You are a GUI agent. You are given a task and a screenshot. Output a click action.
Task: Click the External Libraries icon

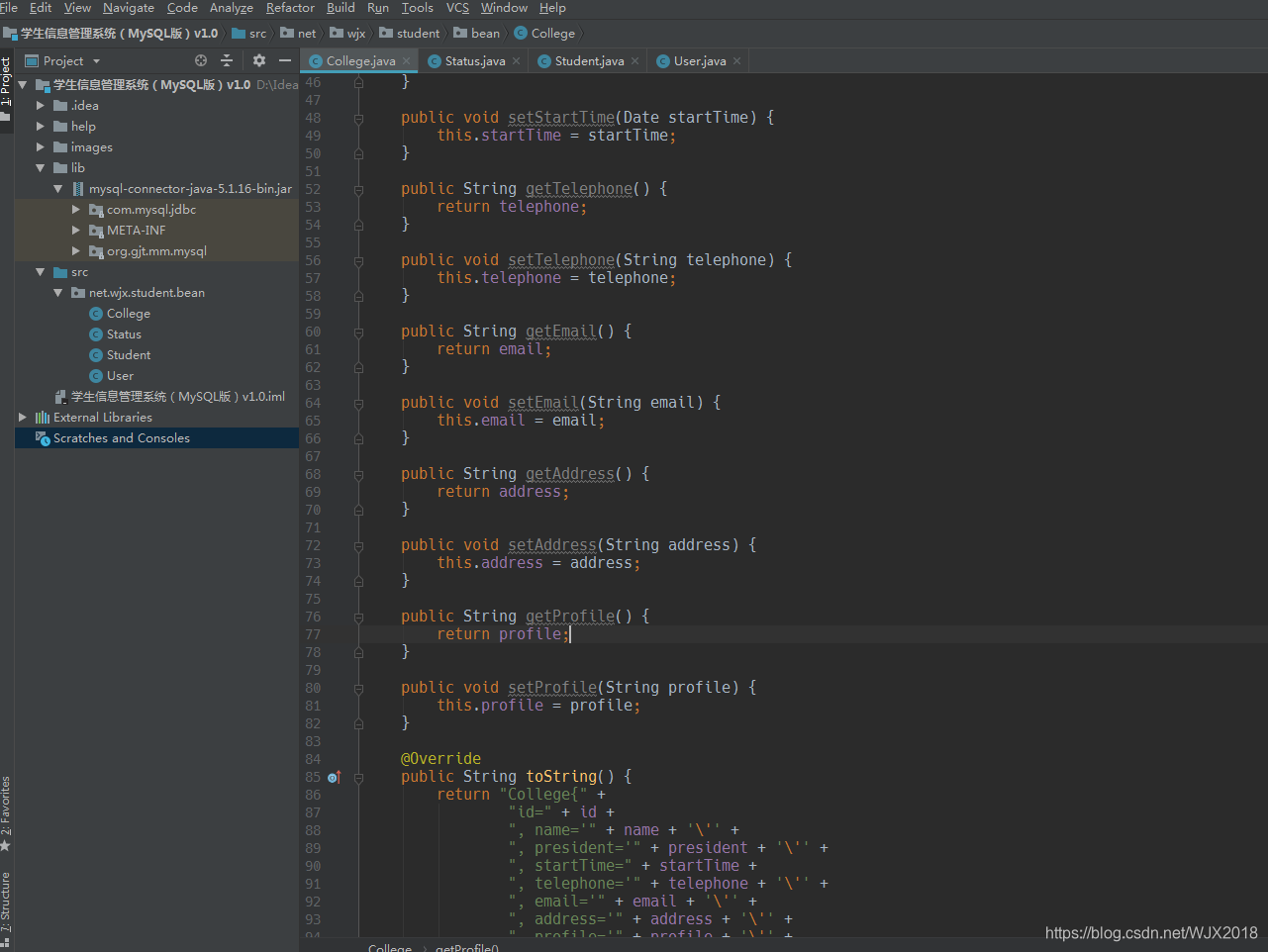pos(43,418)
